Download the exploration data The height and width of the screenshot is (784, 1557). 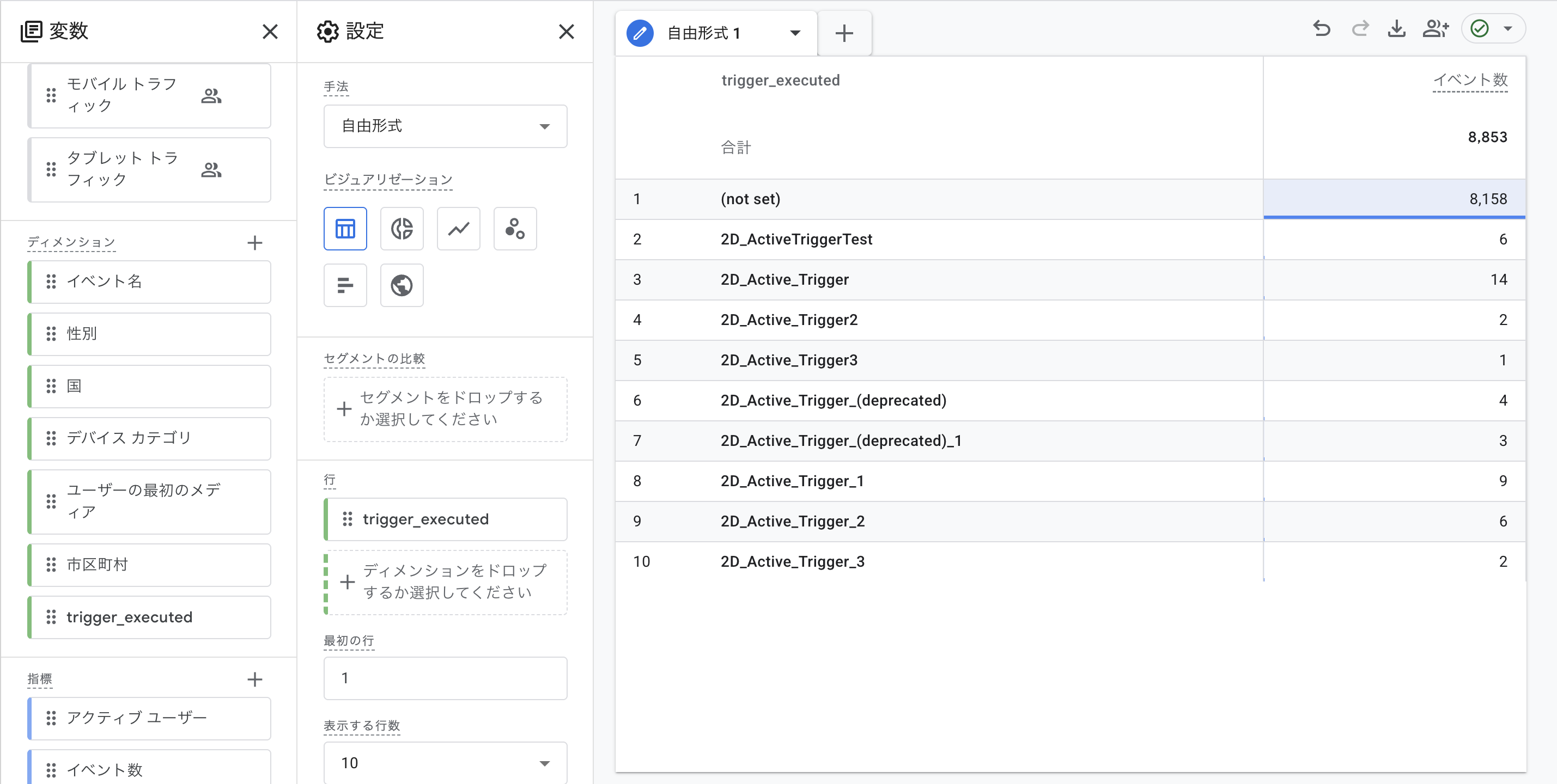click(x=1397, y=29)
